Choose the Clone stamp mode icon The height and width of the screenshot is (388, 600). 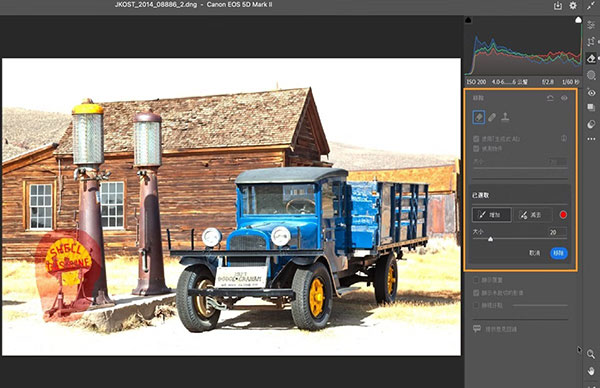click(x=505, y=117)
